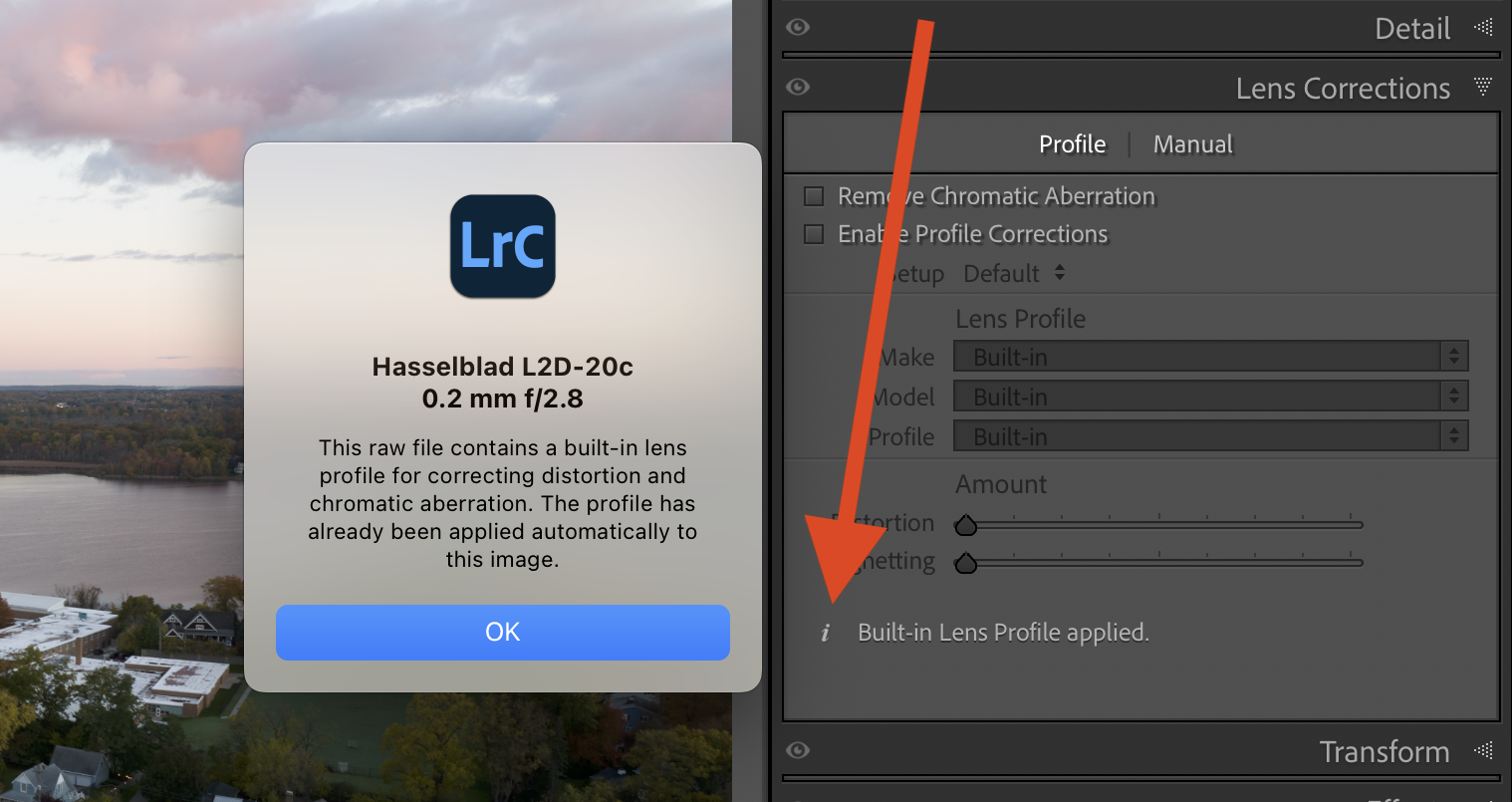Open the lens Make dropdown

[1210, 357]
